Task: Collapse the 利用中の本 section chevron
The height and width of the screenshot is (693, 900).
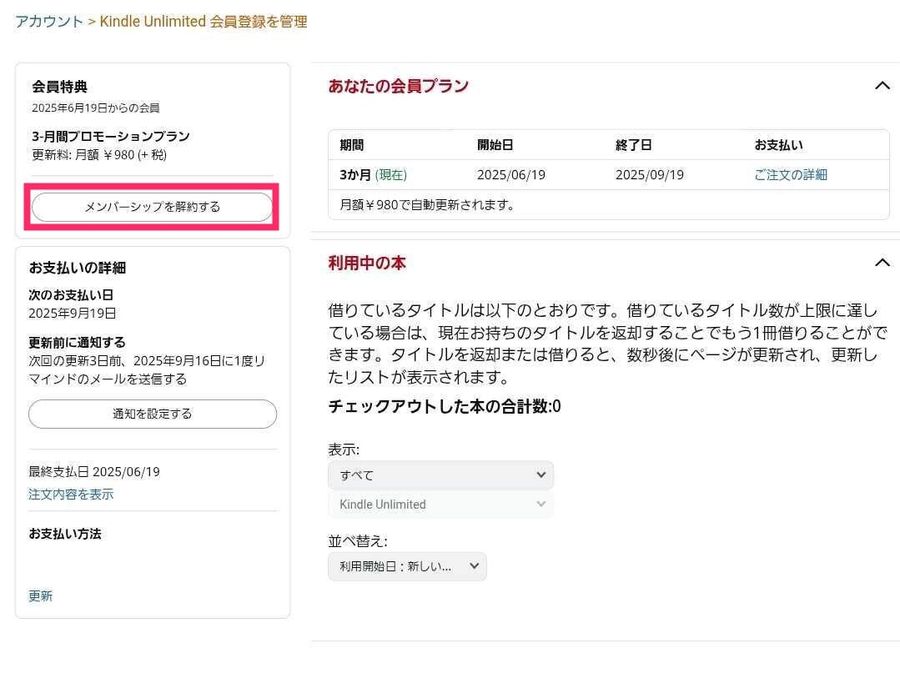Action: coord(882,263)
